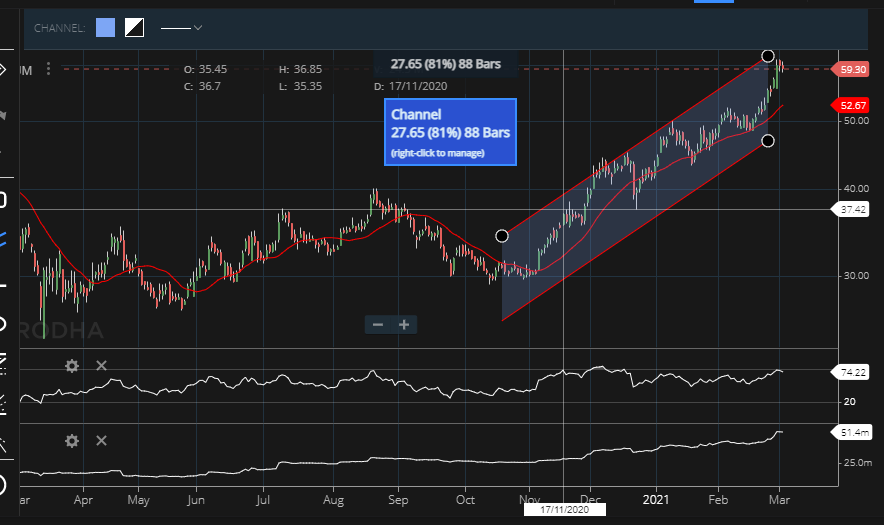Open the black-and-white fill color swatch
This screenshot has width=884, height=525.
tap(134, 27)
